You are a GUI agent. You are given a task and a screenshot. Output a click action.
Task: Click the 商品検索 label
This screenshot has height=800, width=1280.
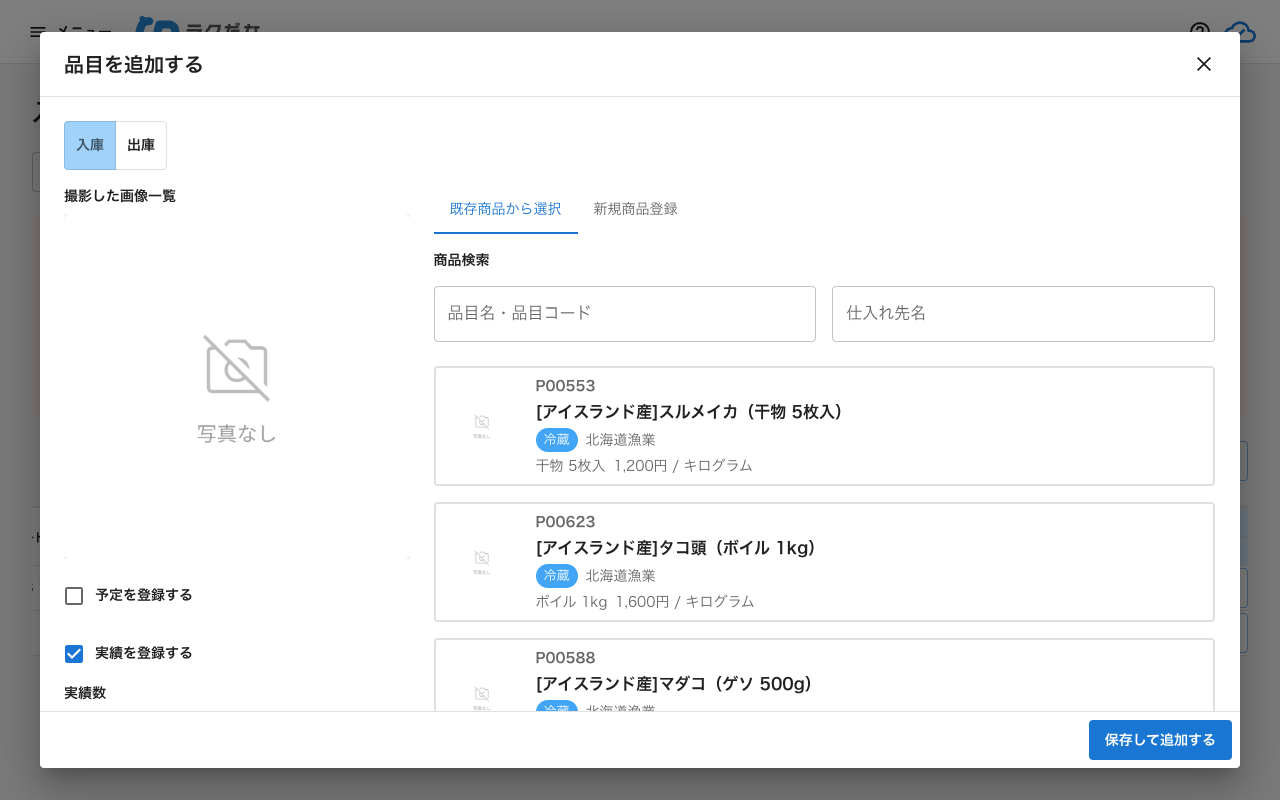pos(462,260)
